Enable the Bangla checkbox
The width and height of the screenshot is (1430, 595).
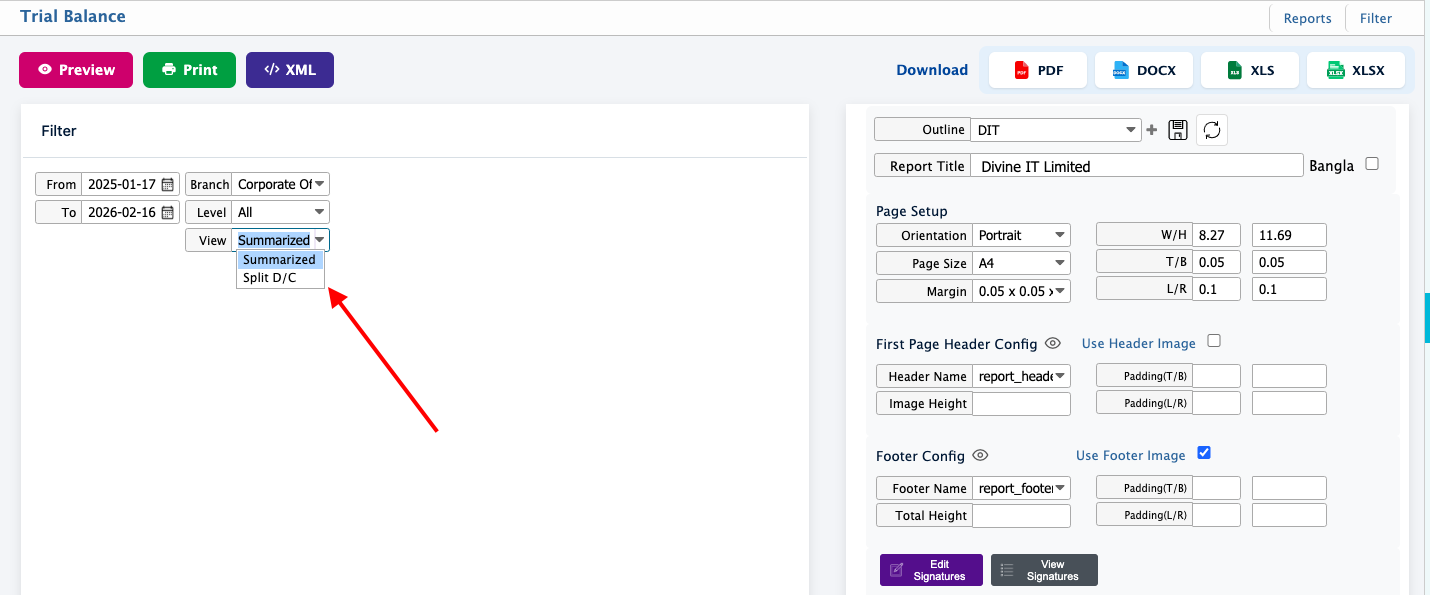[x=1372, y=164]
